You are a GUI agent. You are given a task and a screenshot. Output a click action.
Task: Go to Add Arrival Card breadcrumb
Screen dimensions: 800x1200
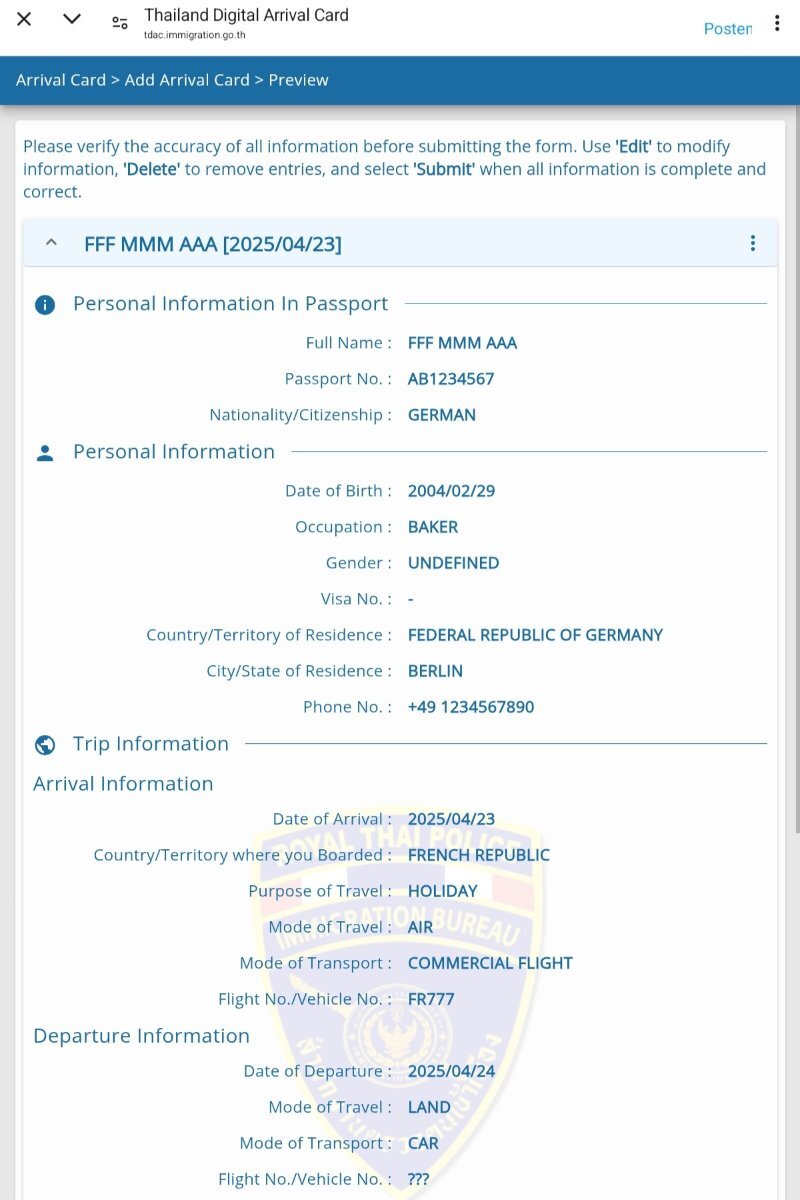coord(187,80)
